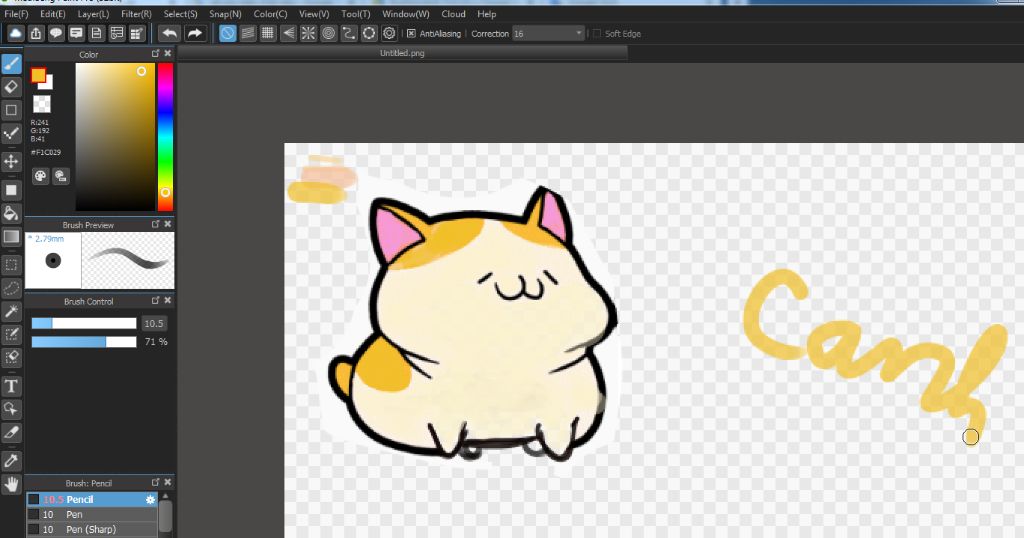
Task: Undock the Color panel
Action: (155, 54)
